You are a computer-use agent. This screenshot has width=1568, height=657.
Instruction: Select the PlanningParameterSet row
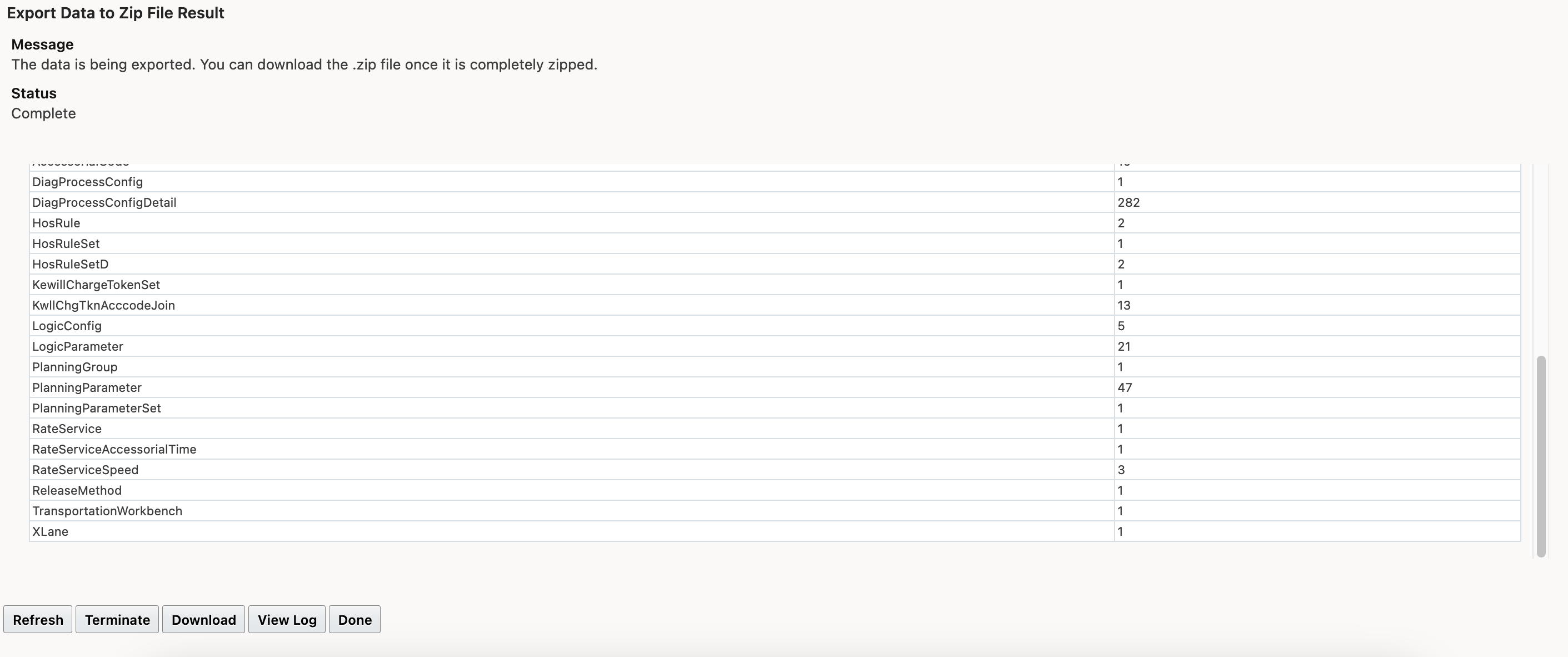click(775, 408)
